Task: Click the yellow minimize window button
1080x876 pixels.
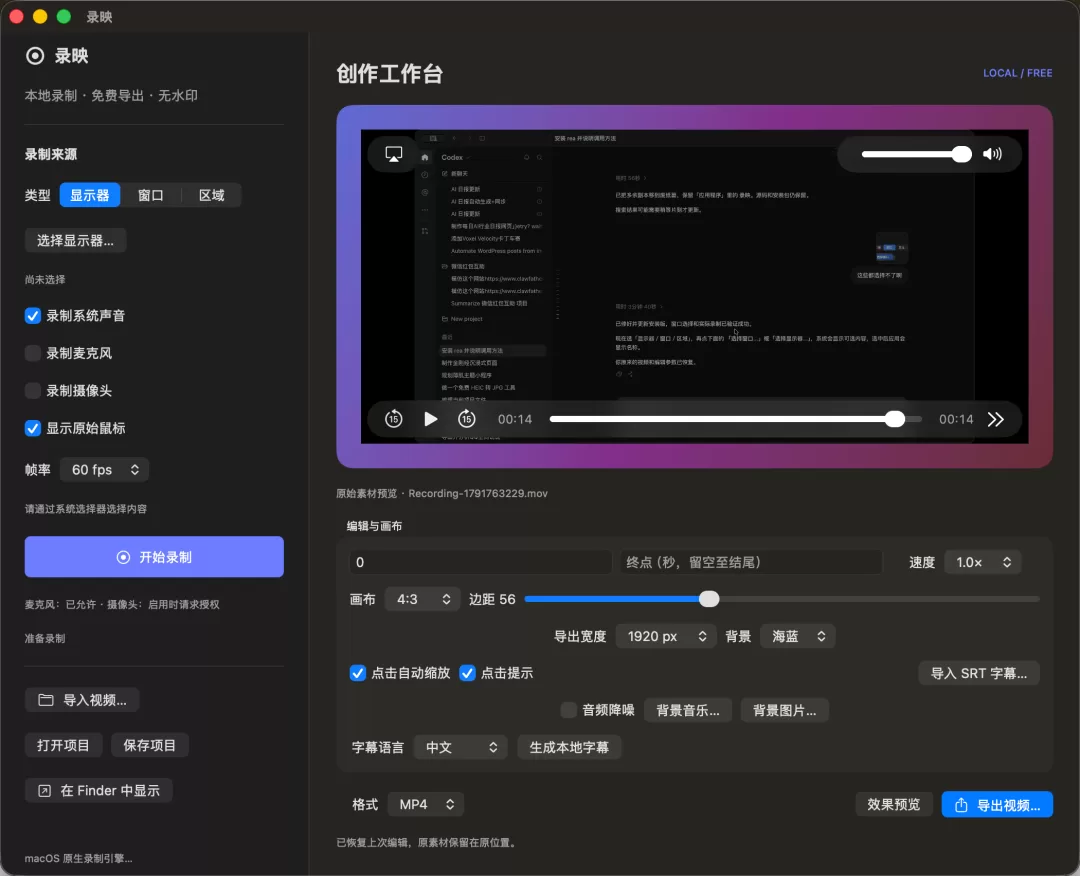Action: pyautogui.click(x=40, y=17)
